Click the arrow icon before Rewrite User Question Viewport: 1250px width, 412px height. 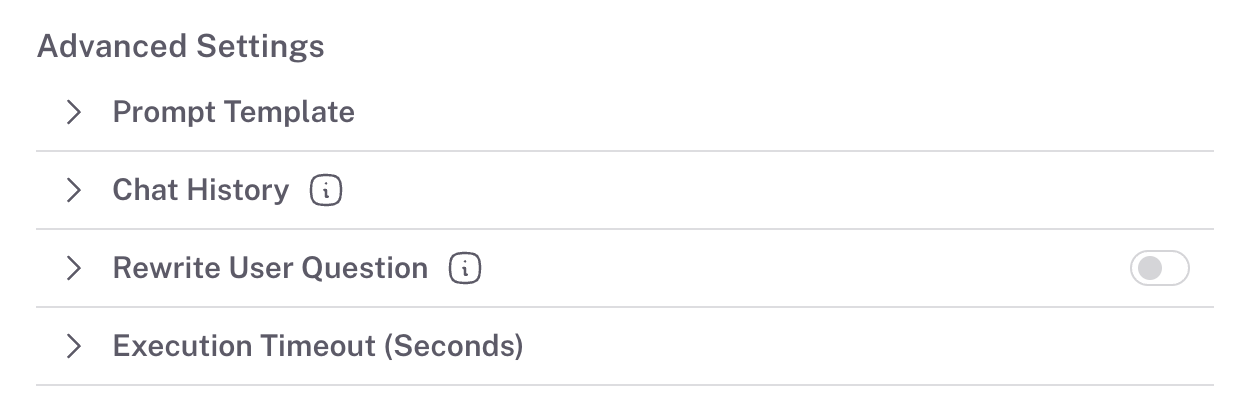(73, 268)
